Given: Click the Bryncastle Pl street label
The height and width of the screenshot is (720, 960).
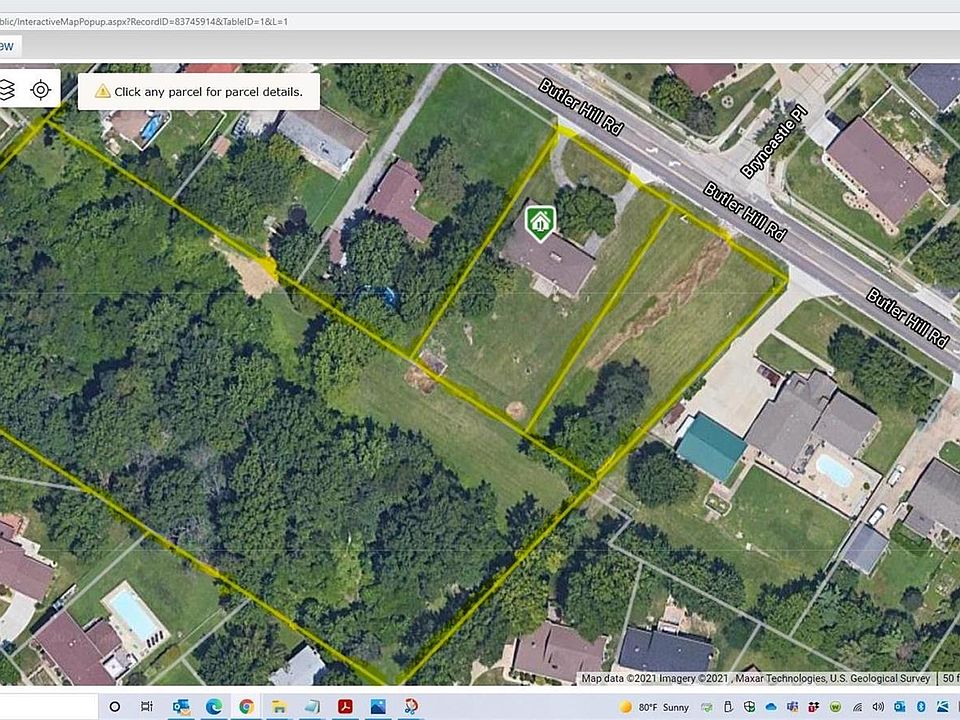Looking at the screenshot, I should pos(774,142).
